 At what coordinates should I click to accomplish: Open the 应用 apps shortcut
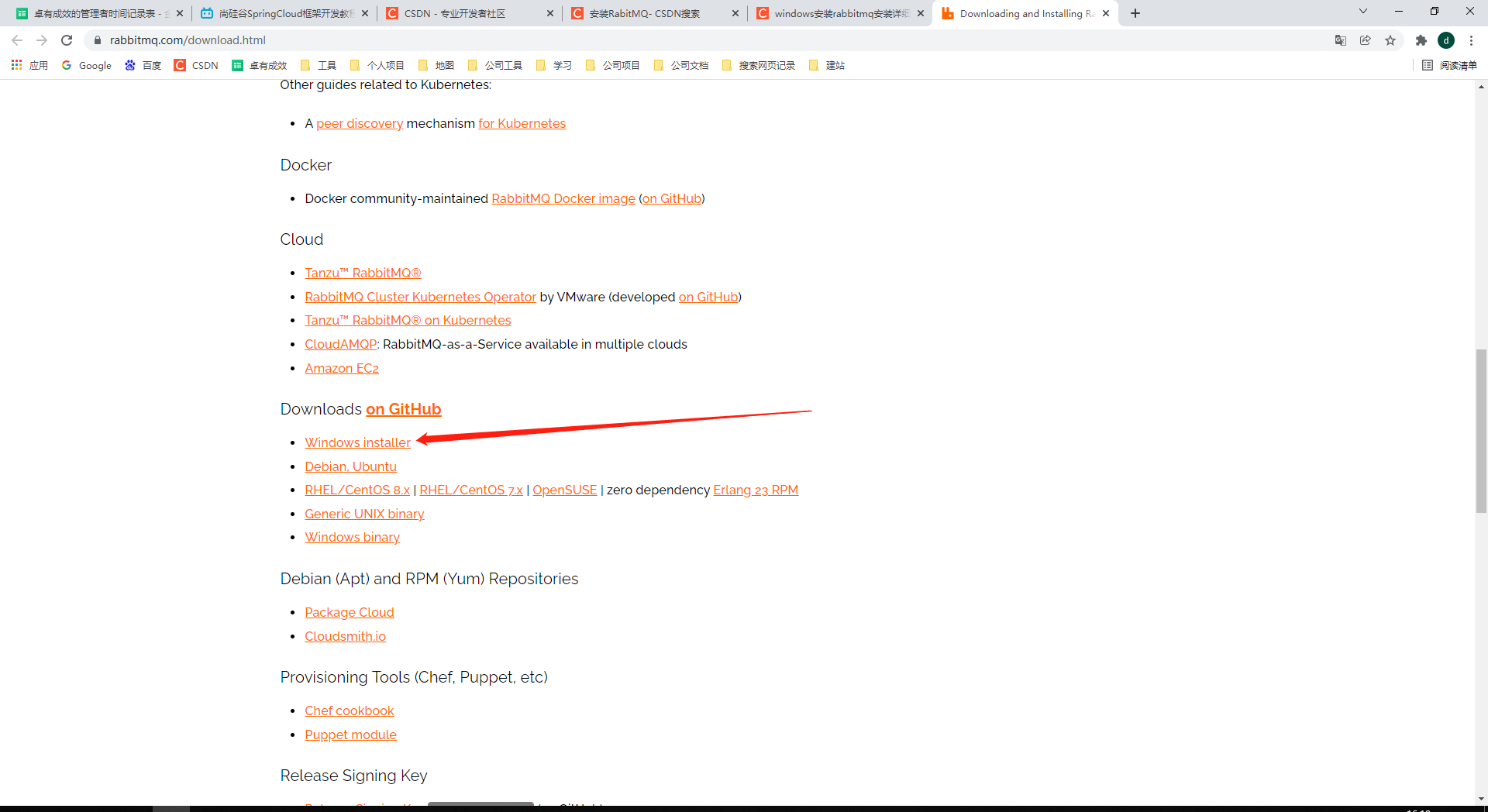click(x=29, y=65)
